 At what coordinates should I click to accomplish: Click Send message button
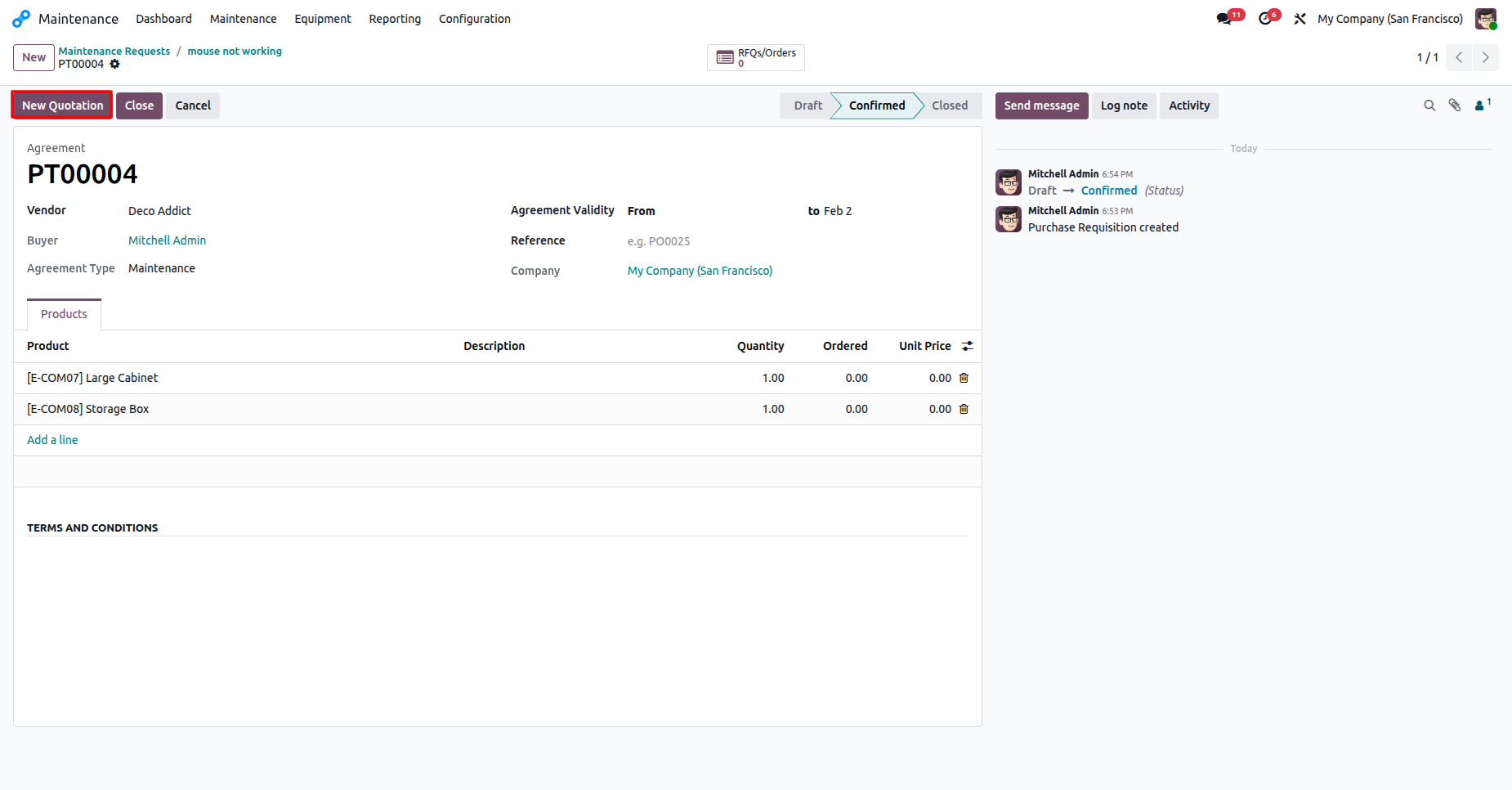coord(1041,105)
